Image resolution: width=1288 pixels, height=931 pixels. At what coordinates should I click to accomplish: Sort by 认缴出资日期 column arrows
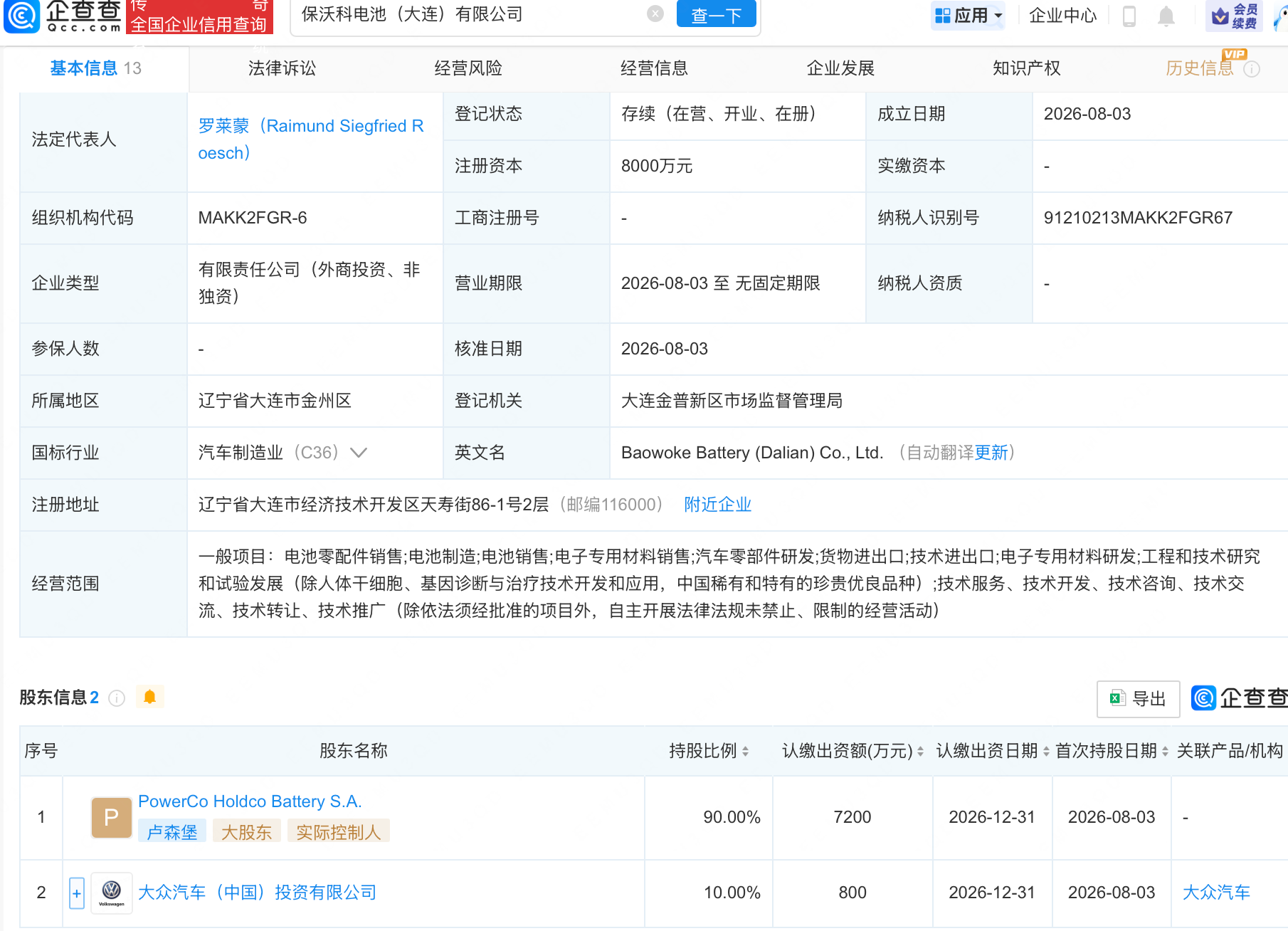[x=1046, y=751]
